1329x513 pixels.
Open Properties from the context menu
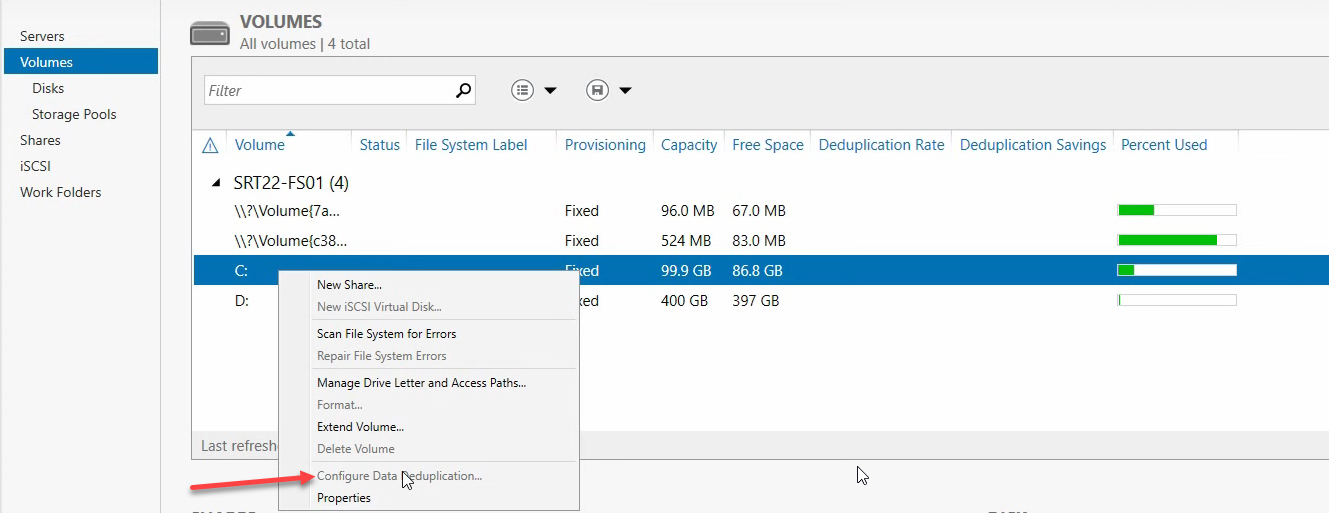tap(343, 498)
